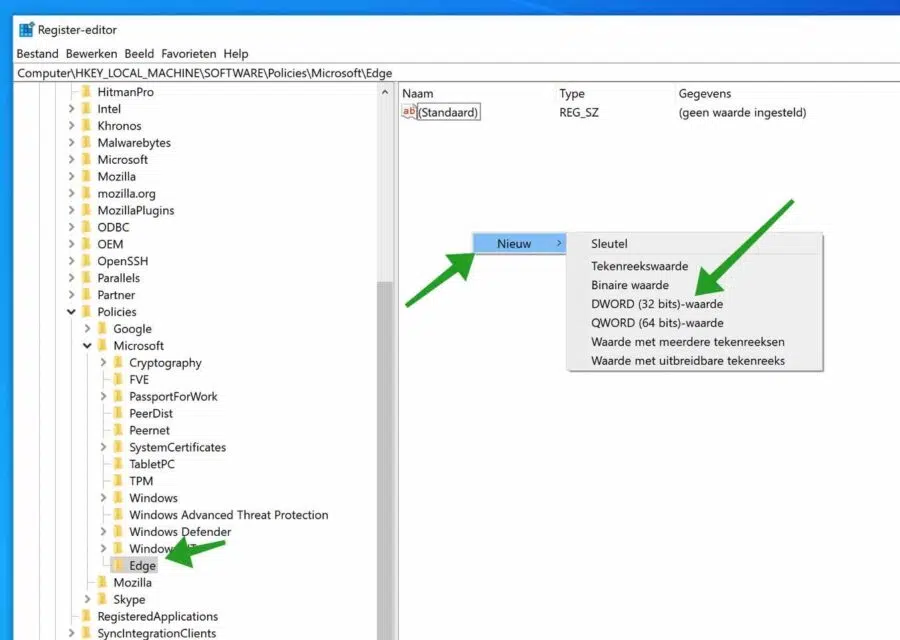Click the Register-editor app icon in title bar
Image resolution: width=900 pixels, height=640 pixels.
(26, 30)
